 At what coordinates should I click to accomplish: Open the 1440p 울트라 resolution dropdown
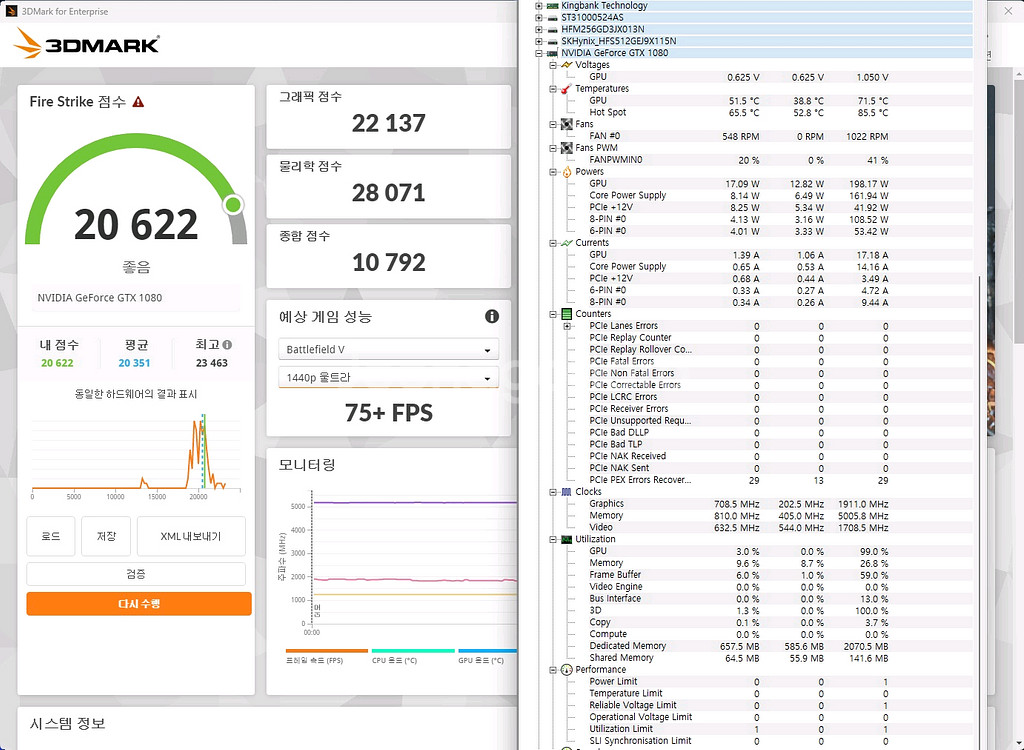(x=389, y=377)
